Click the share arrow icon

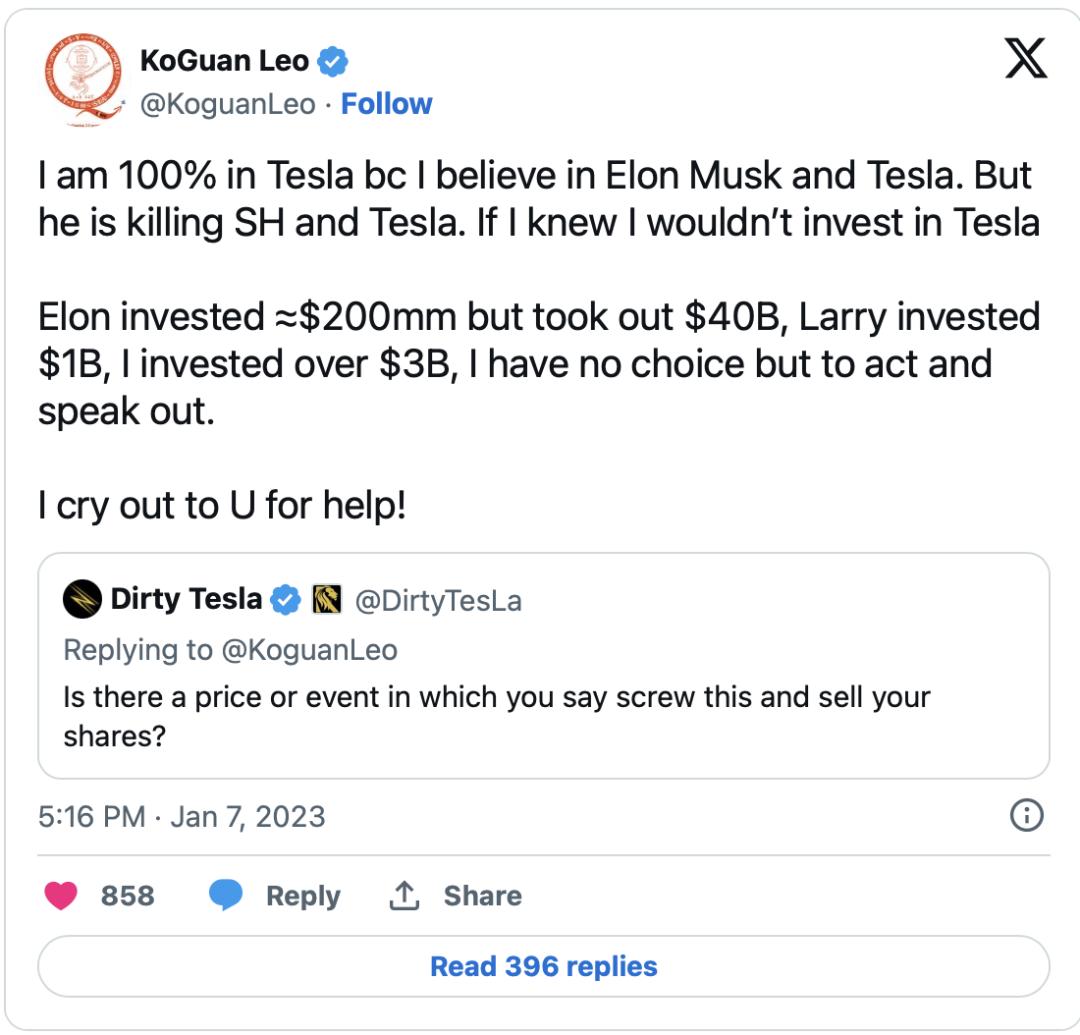coord(403,896)
